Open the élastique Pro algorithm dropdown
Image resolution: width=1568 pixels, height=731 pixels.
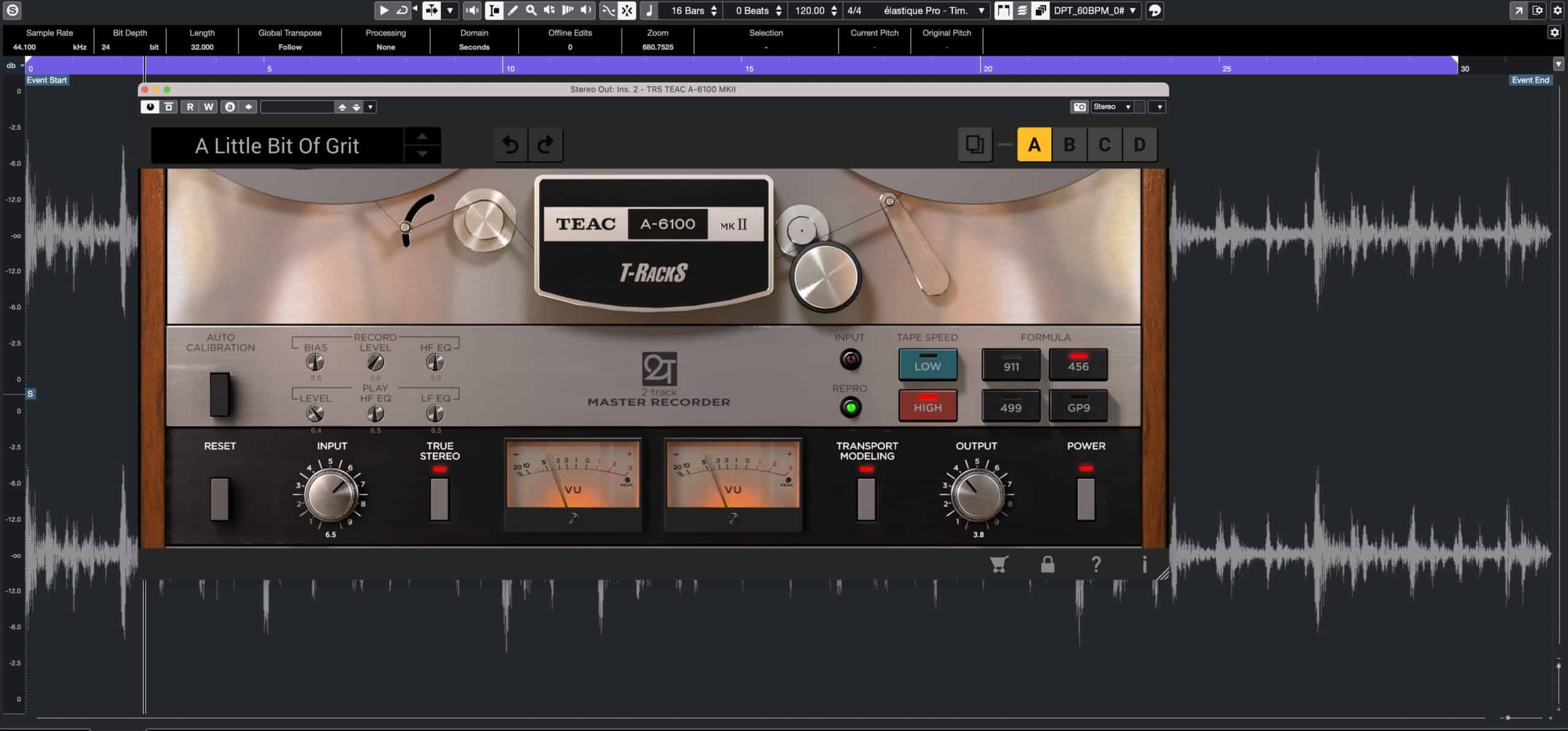(935, 10)
